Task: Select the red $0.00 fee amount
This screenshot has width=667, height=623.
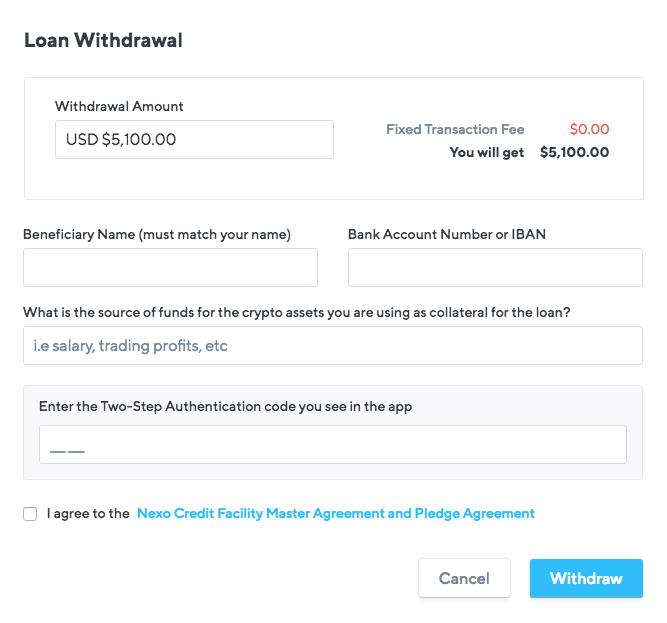Action: tap(590, 129)
